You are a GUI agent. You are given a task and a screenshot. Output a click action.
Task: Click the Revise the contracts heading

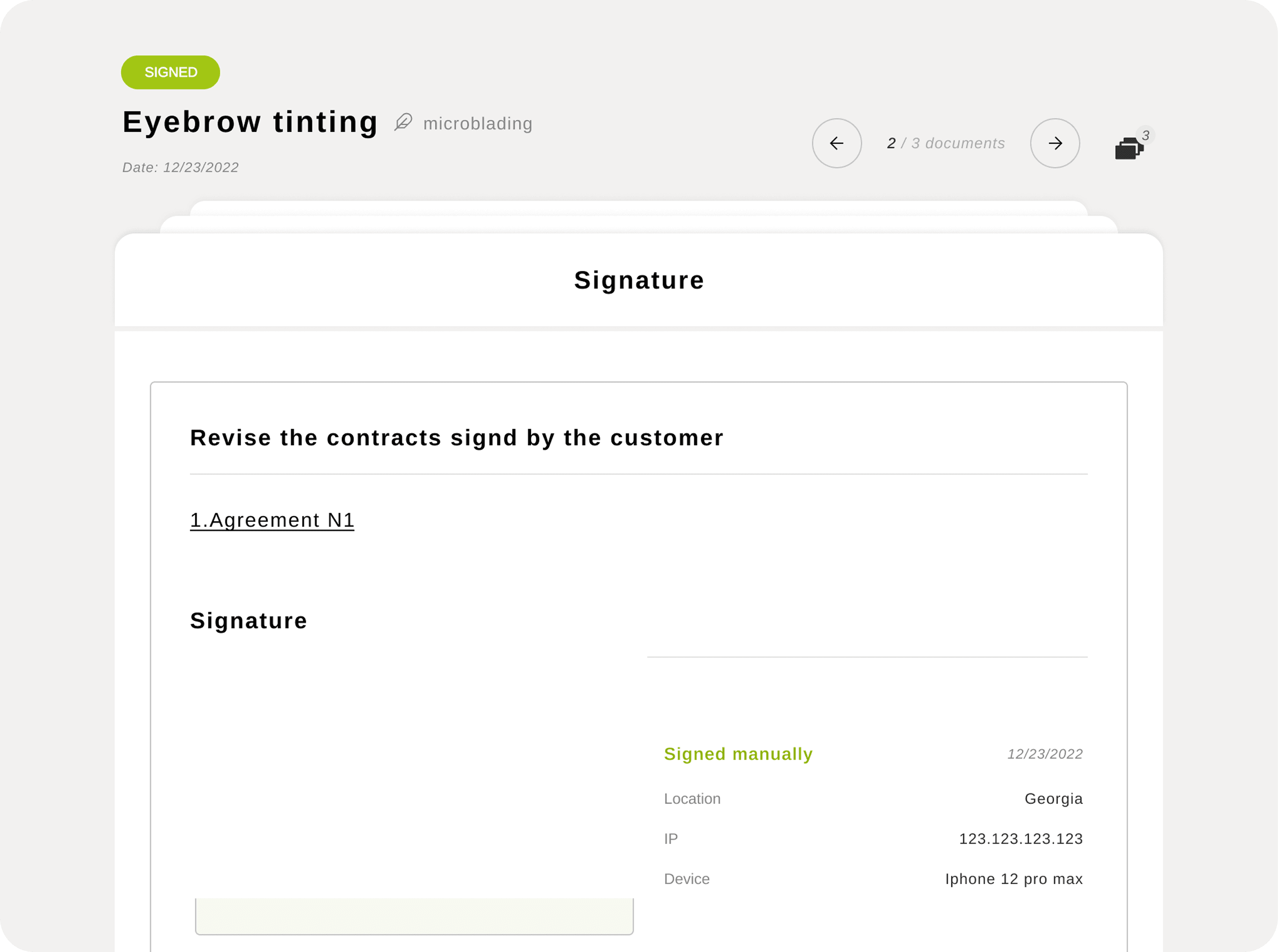click(457, 438)
